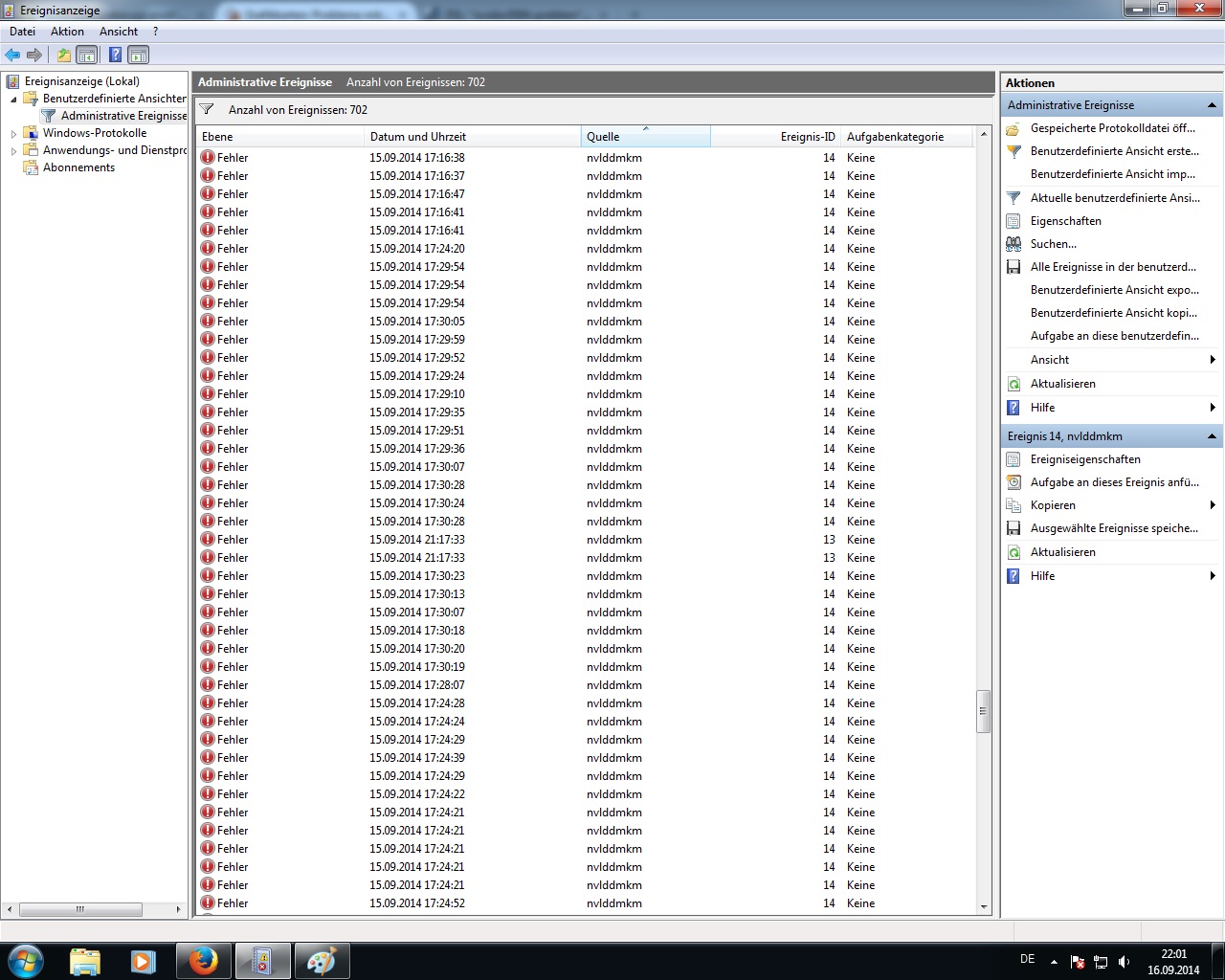
Task: Expand the Ansicht submenu arrow
Action: pyautogui.click(x=1213, y=360)
